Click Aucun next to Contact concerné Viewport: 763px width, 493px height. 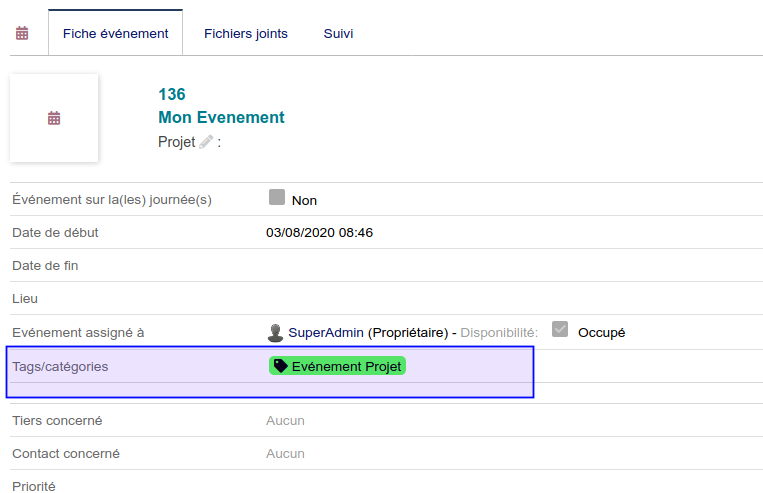[x=285, y=453]
